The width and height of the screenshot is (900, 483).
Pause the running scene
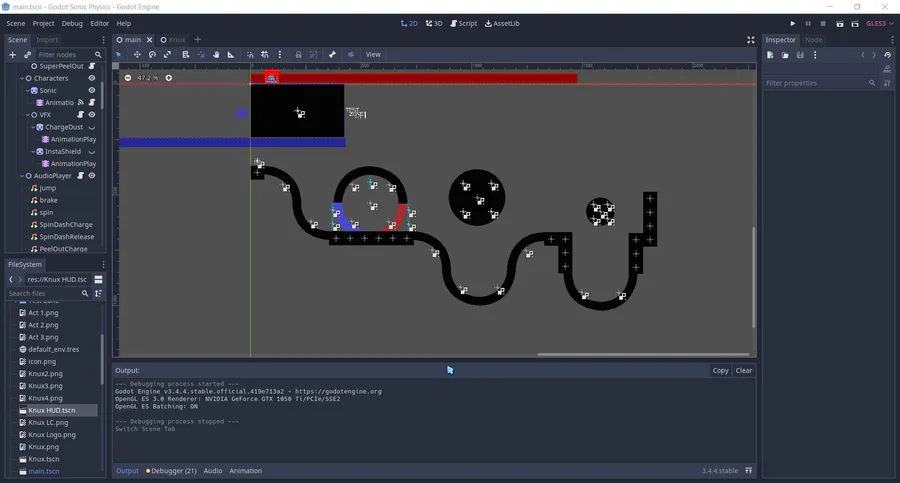(x=808, y=24)
